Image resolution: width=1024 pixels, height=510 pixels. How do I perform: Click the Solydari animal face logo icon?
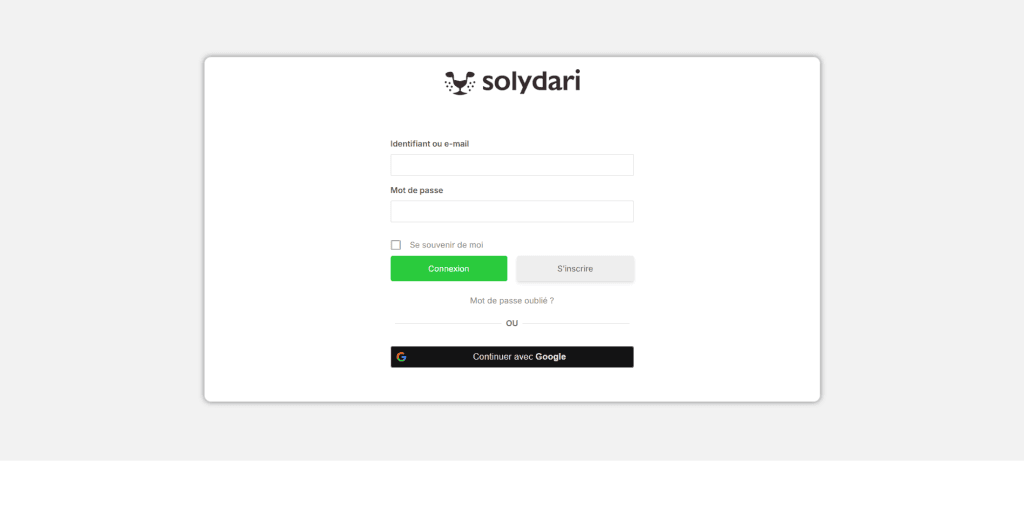[460, 83]
